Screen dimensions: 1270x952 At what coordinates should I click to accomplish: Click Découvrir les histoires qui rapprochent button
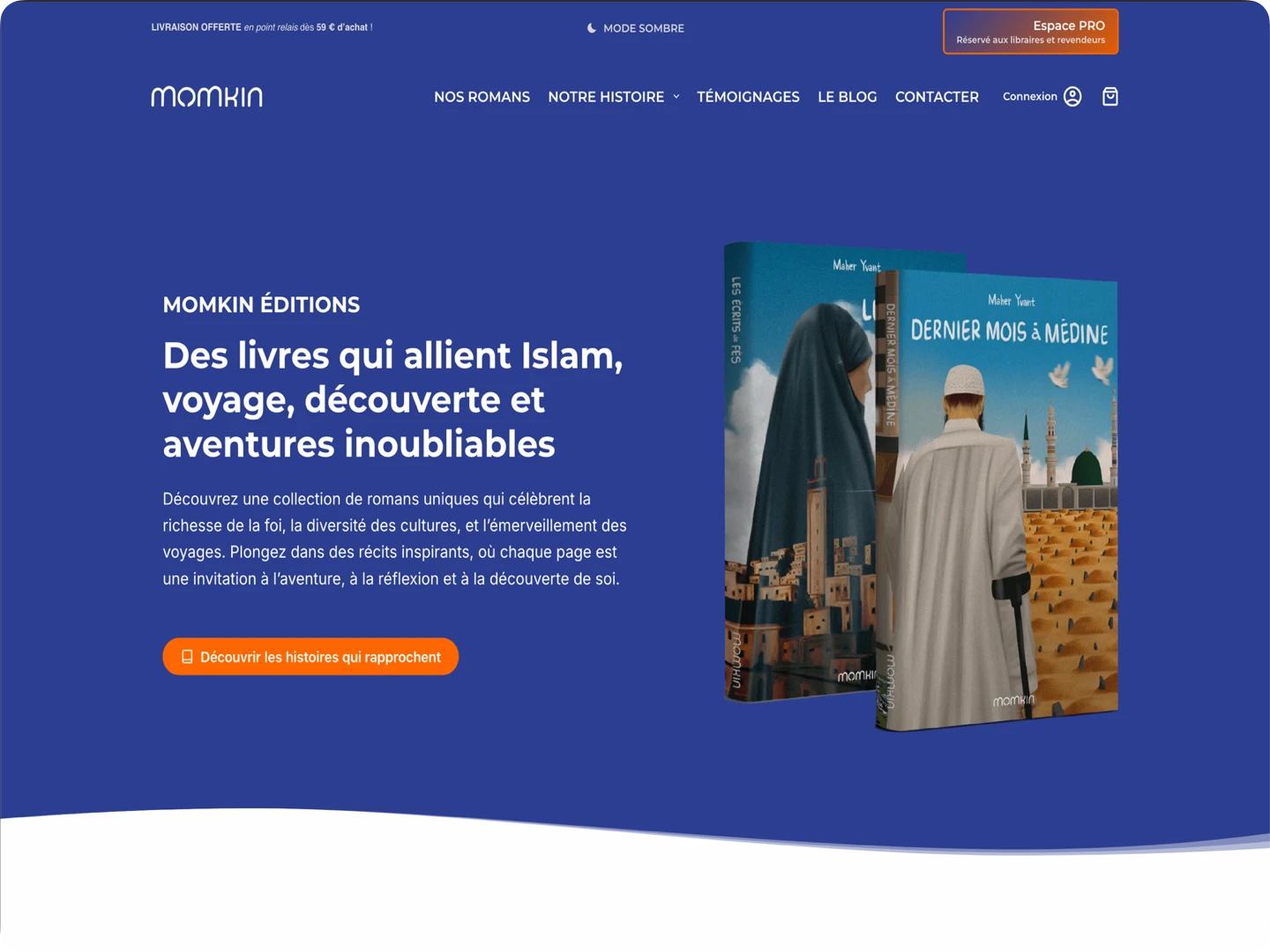310,657
